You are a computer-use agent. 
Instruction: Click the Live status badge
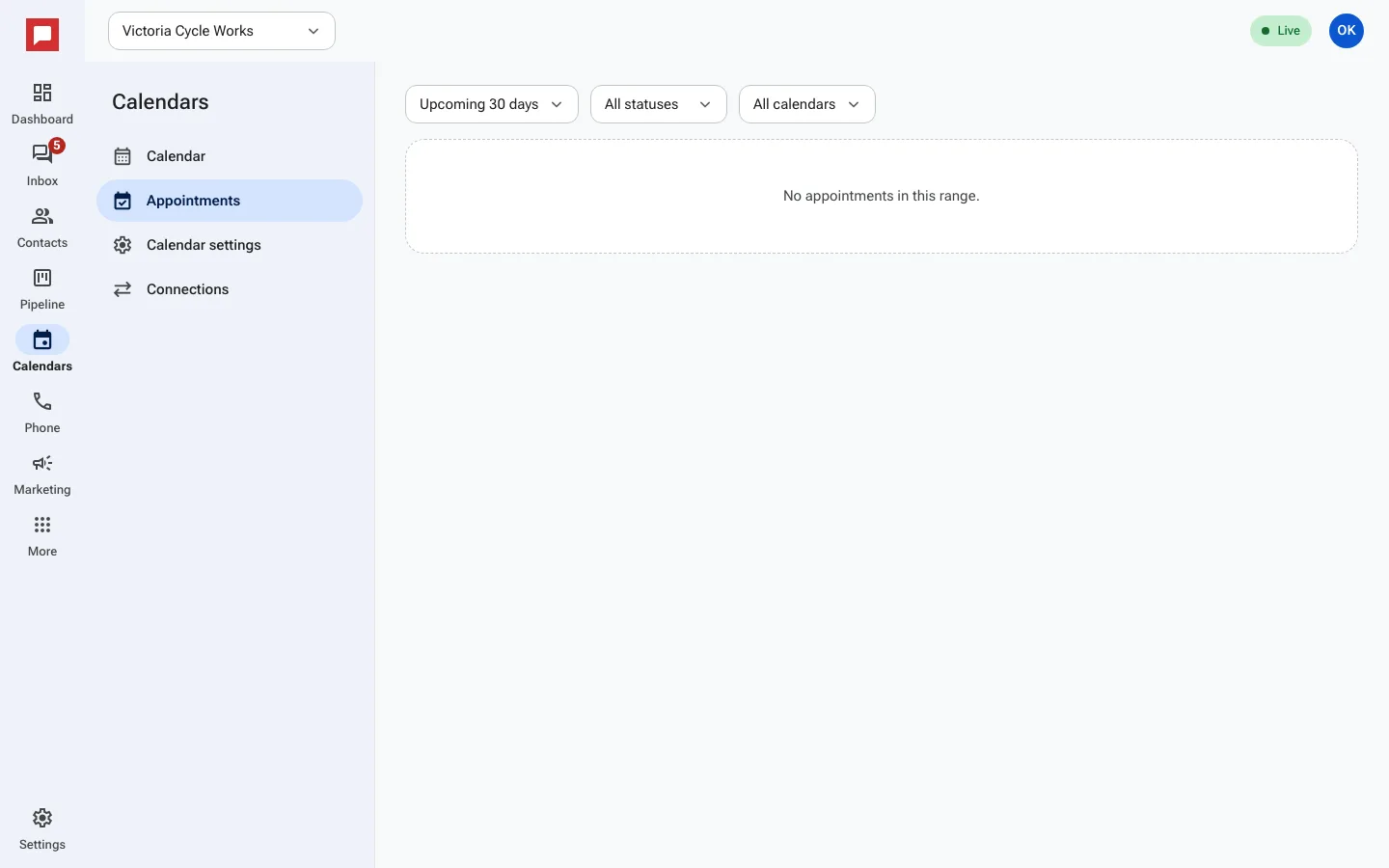pyautogui.click(x=1281, y=31)
